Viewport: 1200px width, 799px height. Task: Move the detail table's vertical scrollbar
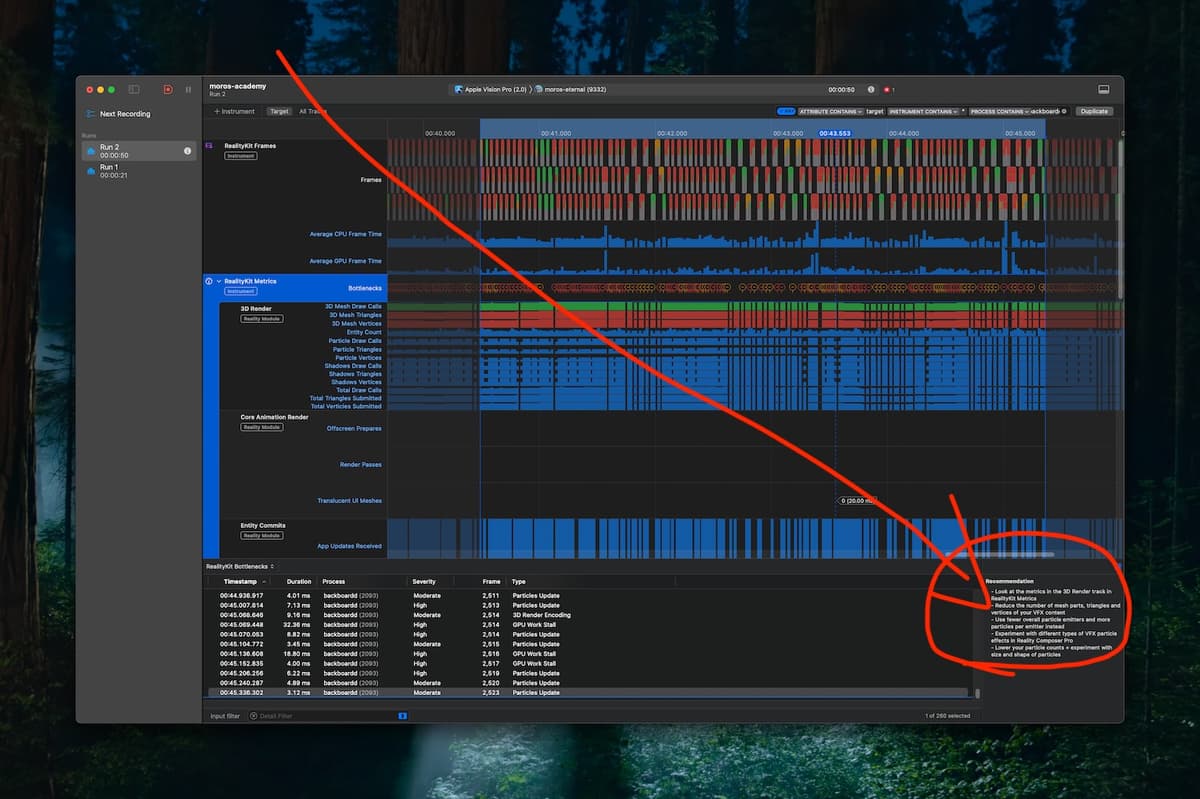click(x=978, y=692)
